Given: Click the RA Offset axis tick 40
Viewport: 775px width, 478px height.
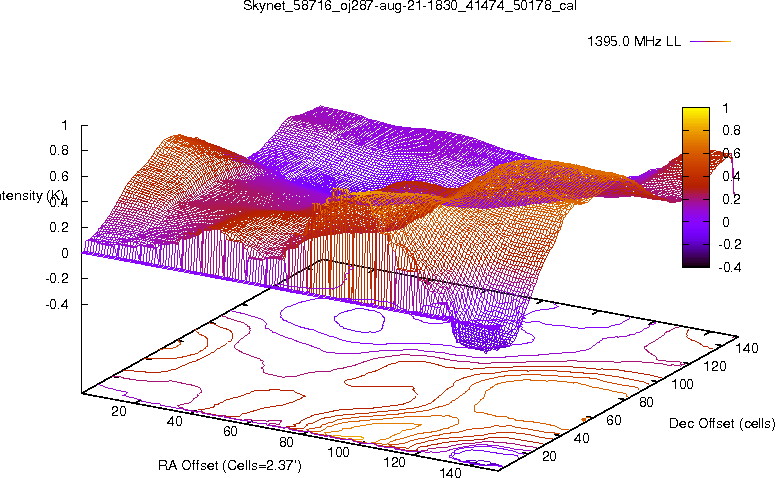Looking at the screenshot, I should [174, 421].
